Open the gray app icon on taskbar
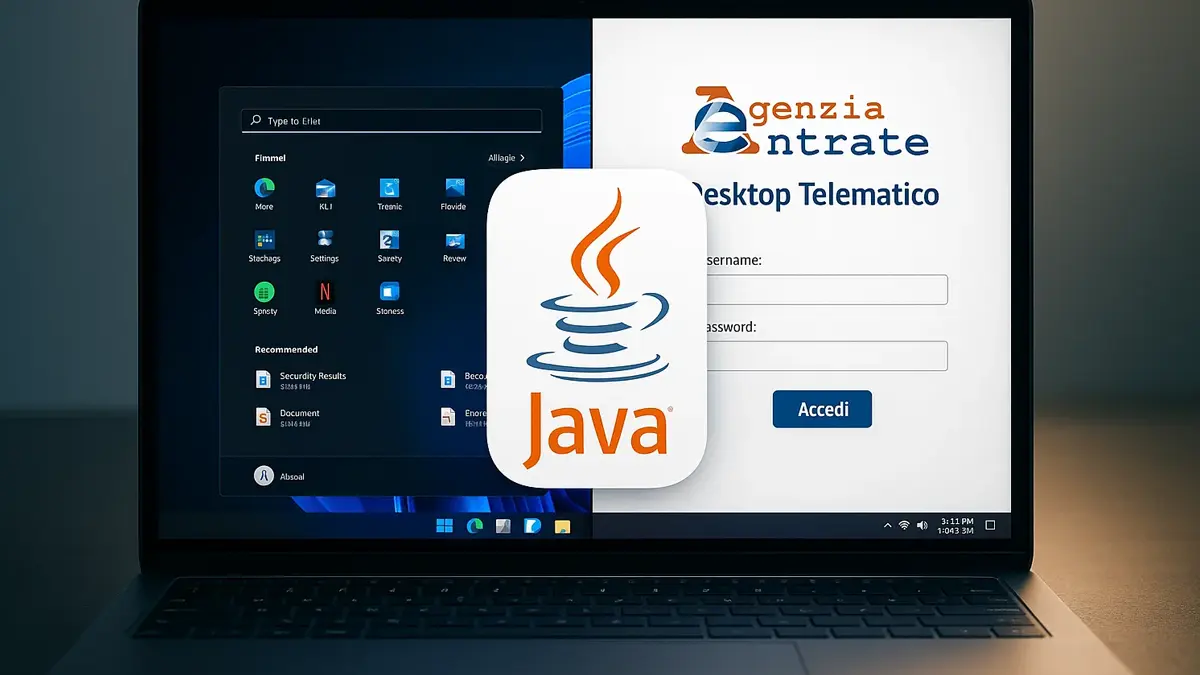The image size is (1200, 675). (x=504, y=525)
